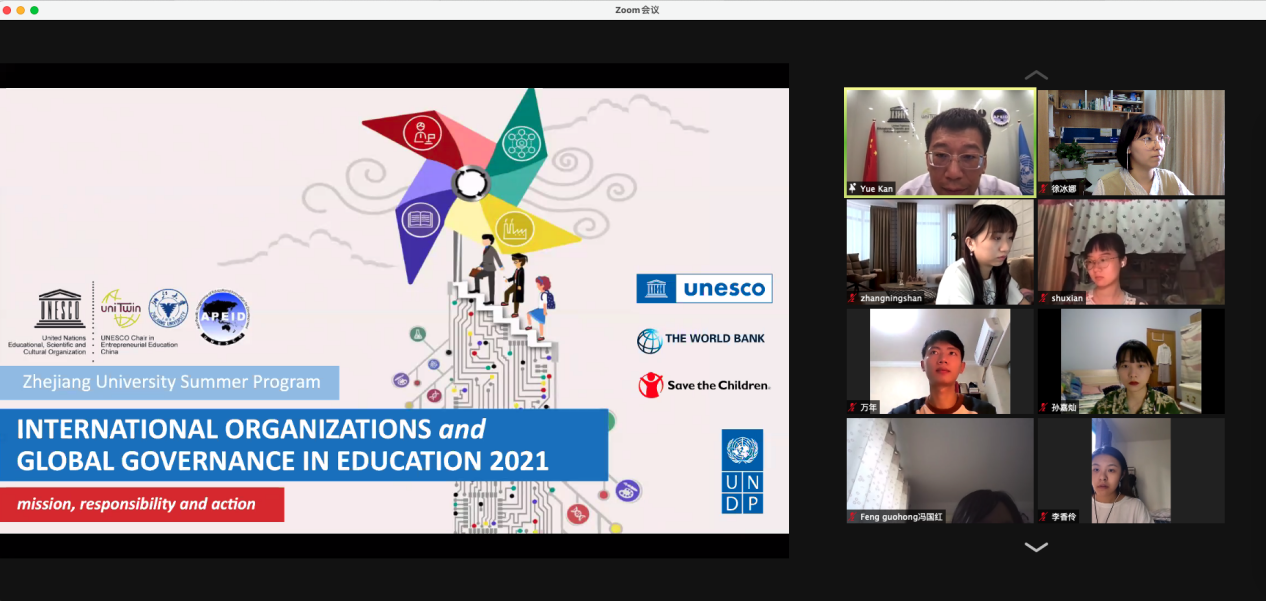The width and height of the screenshot is (1266, 601).
Task: Click zhangningshan's muted microphone icon
Action: click(853, 298)
